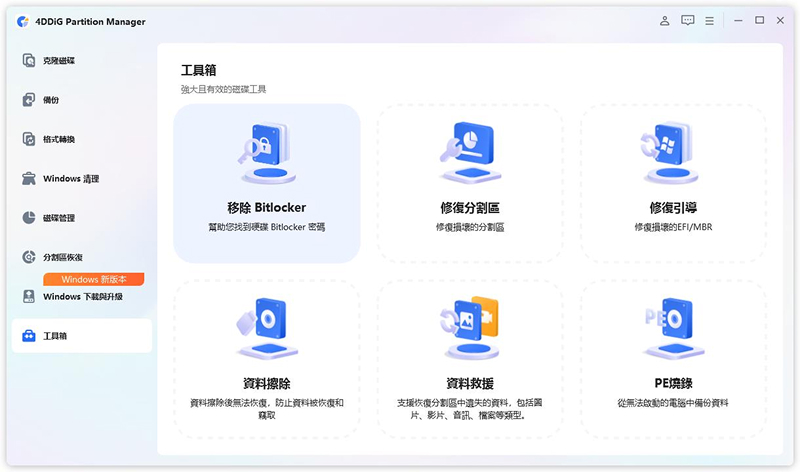Click the 備份 sidebar icon

click(29, 100)
